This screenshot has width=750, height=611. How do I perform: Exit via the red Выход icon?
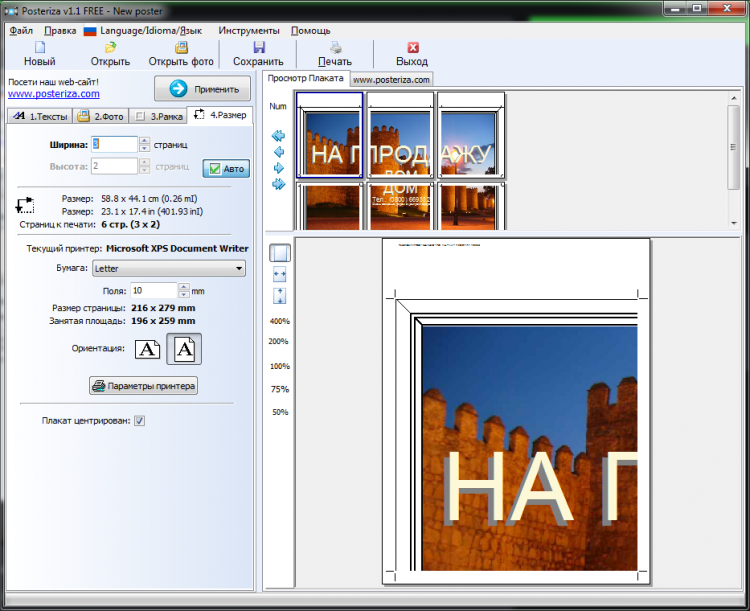pyautogui.click(x=411, y=47)
